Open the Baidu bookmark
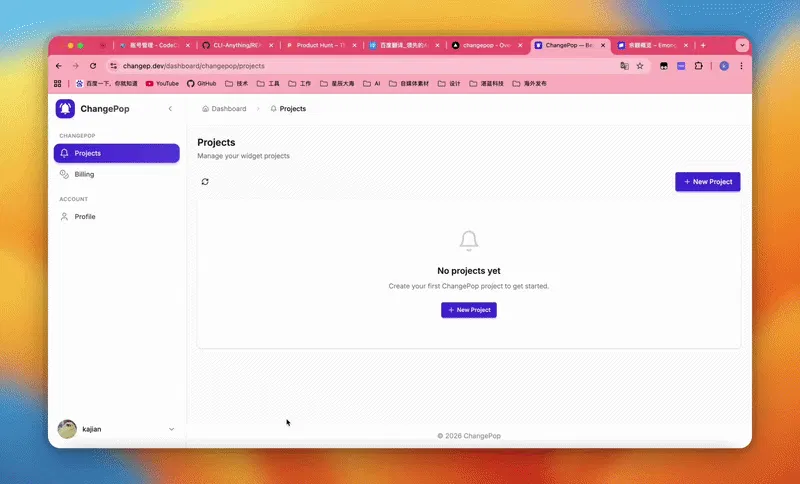This screenshot has width=800, height=484. coord(107,84)
